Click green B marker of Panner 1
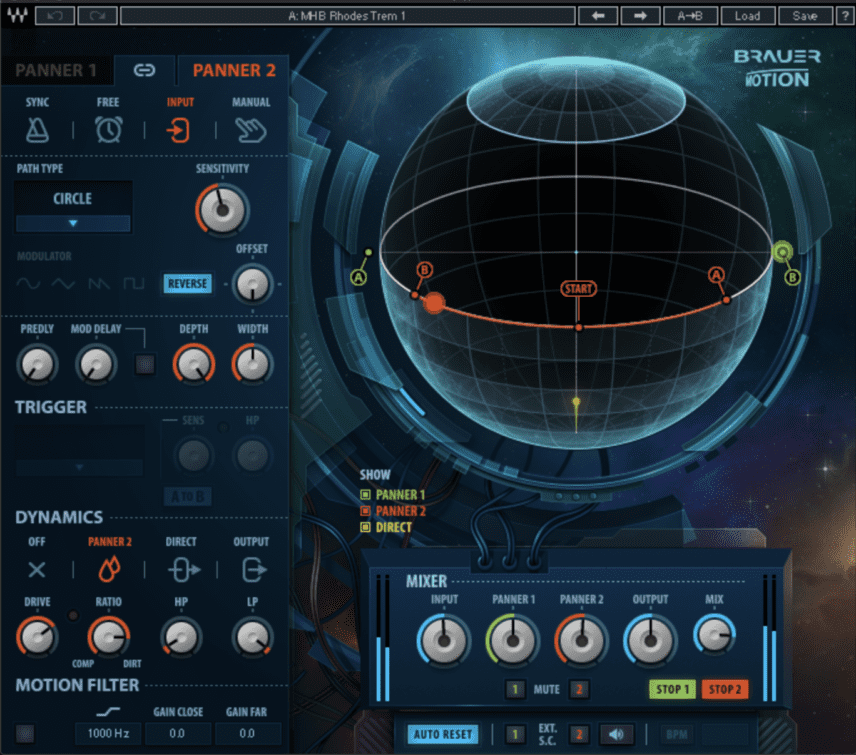The height and width of the screenshot is (755, 856). (792, 277)
